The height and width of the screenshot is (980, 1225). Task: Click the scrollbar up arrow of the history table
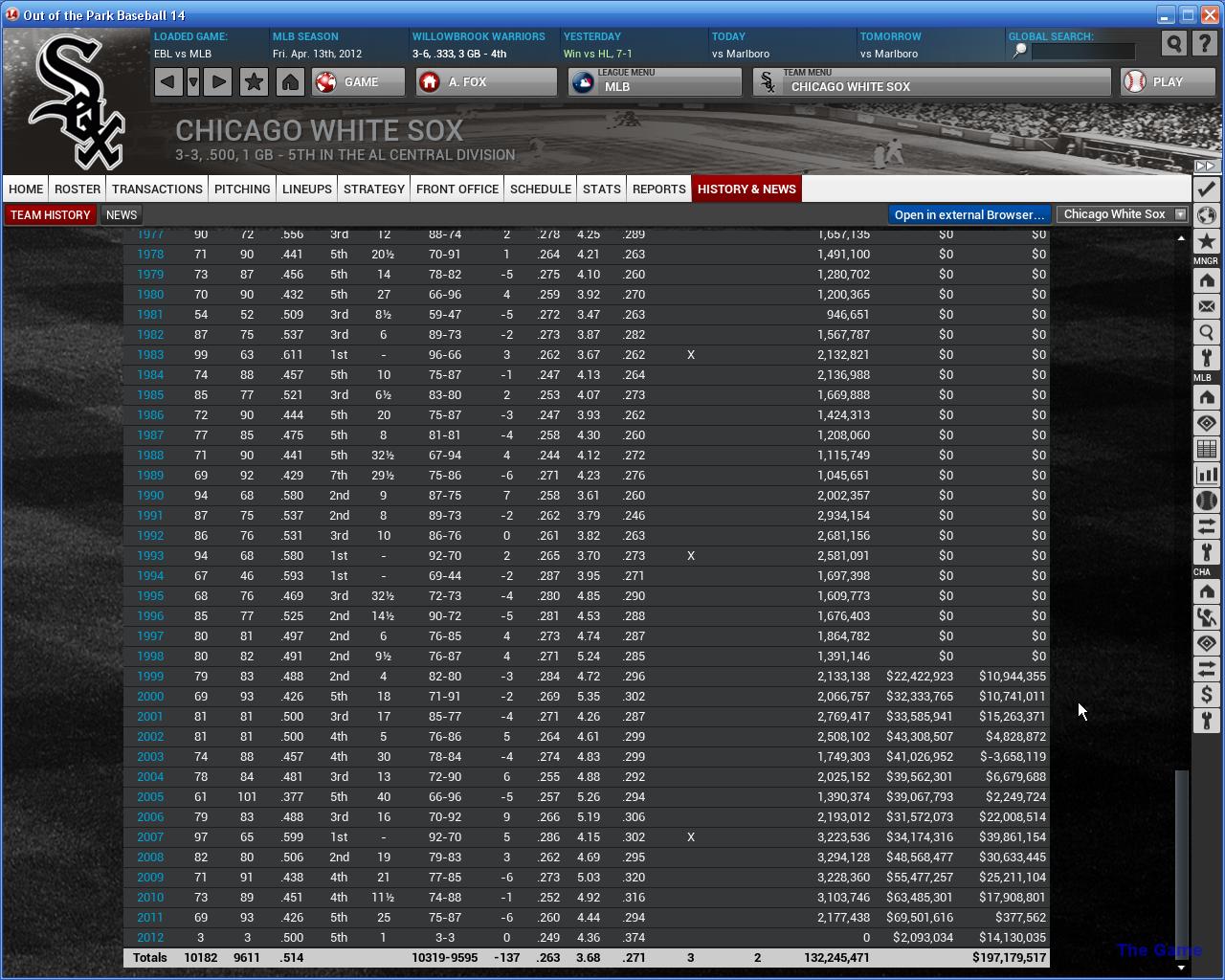pos(1181,237)
